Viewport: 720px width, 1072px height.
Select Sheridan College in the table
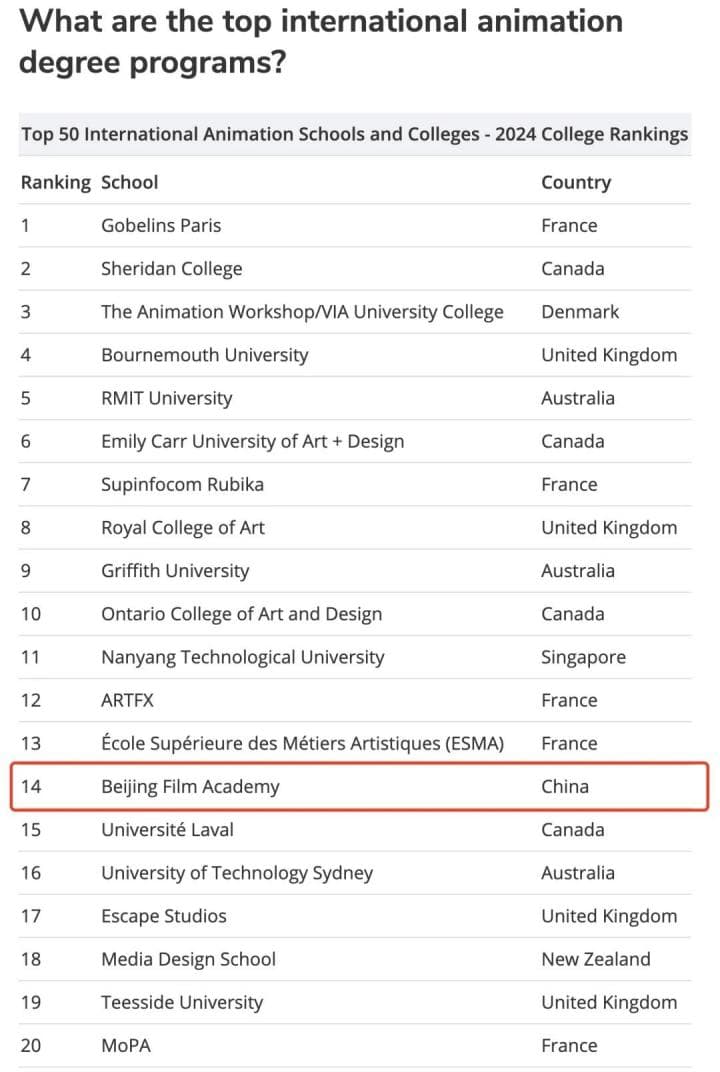(172, 269)
